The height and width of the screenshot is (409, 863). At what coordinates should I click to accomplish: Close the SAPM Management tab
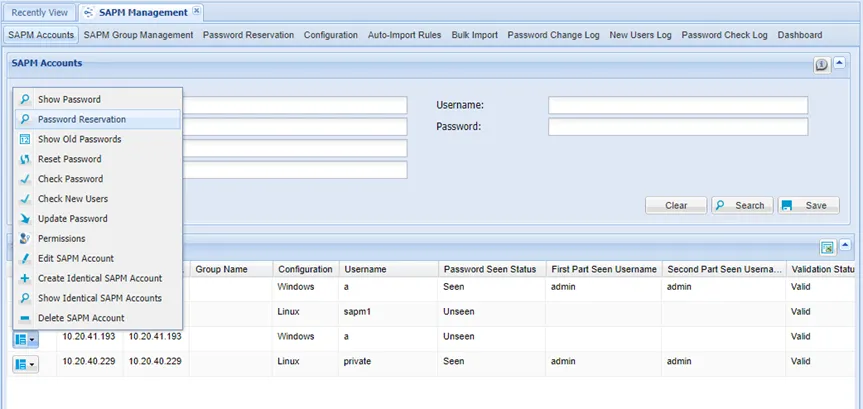click(x=196, y=11)
